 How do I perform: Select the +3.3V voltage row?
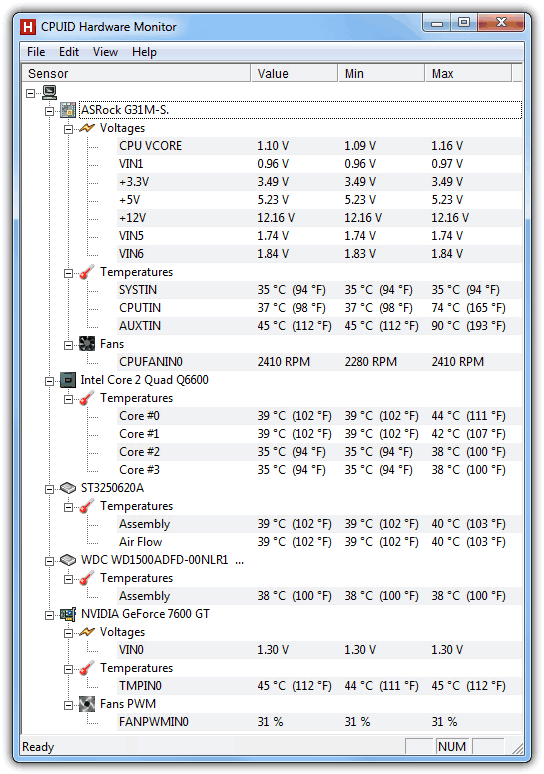point(319,182)
